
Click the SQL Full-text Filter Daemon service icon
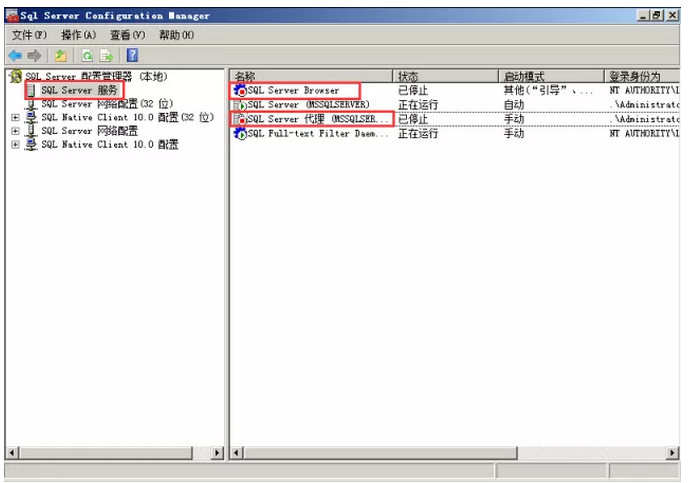pyautogui.click(x=240, y=133)
